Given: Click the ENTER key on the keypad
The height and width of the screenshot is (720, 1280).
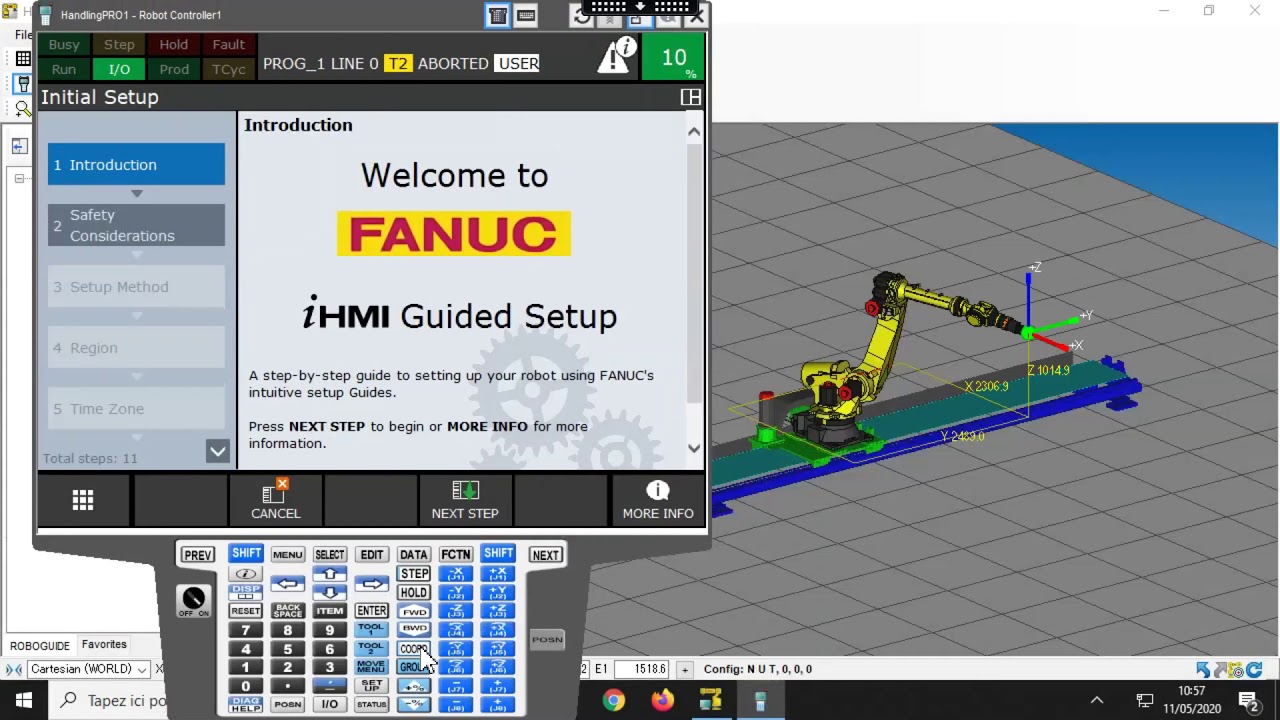Looking at the screenshot, I should click(x=371, y=611).
